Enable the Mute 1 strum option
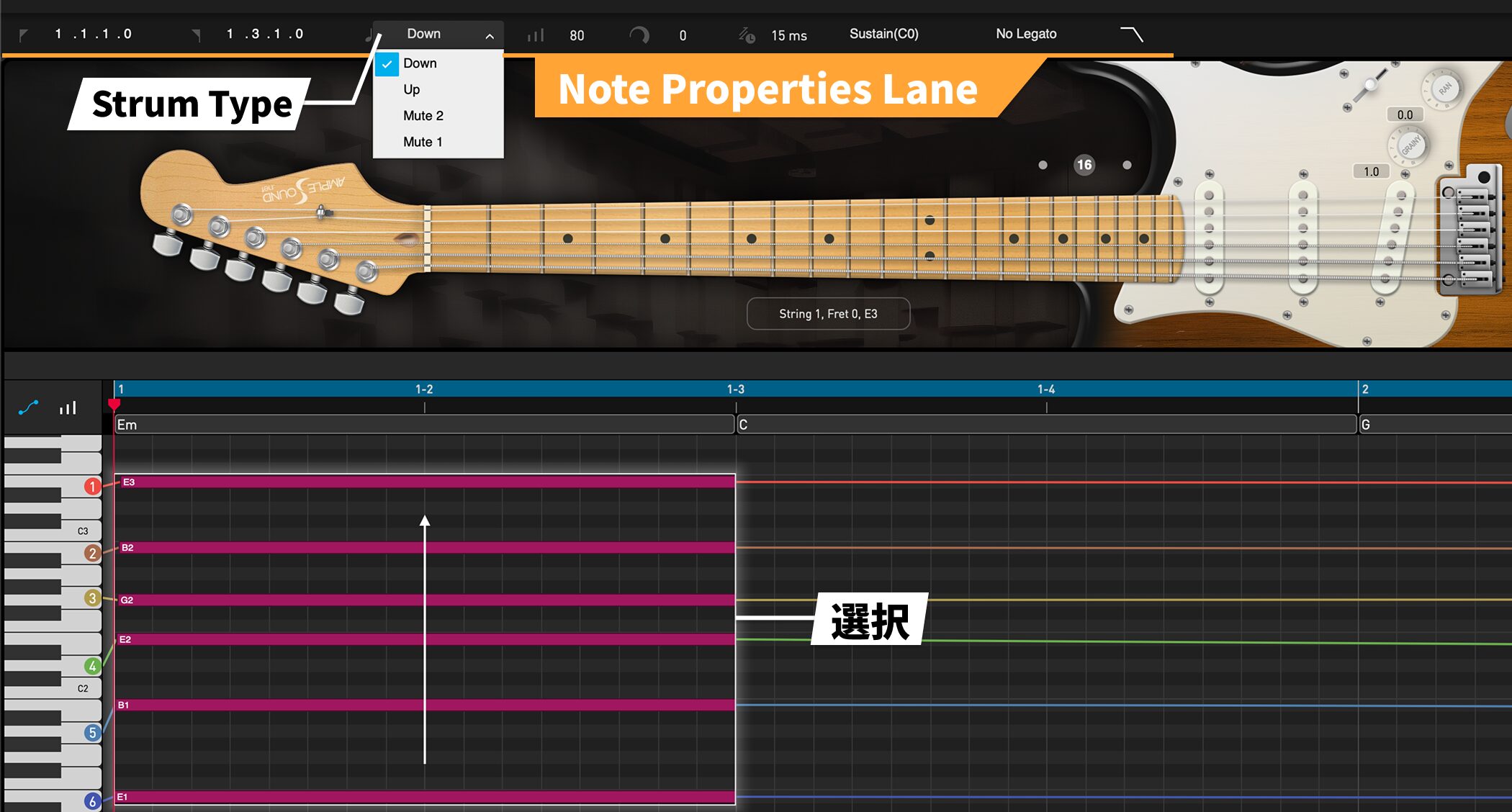Screen dimensions: 1512x812 coord(423,141)
